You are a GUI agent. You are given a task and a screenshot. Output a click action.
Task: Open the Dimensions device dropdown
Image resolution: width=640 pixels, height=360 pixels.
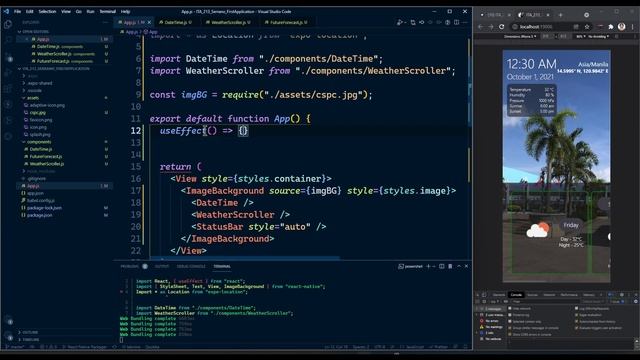[520, 36]
